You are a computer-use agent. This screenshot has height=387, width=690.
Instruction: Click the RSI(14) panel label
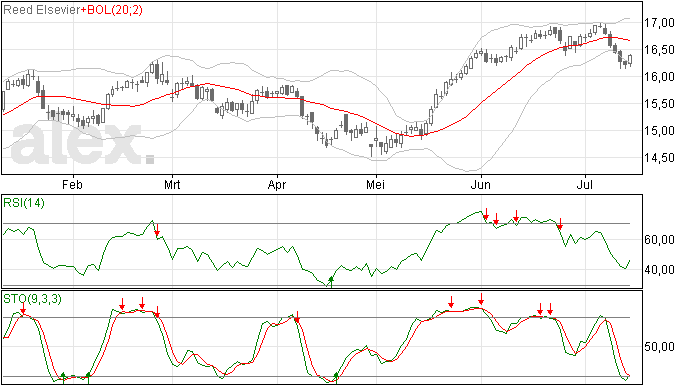coord(24,203)
